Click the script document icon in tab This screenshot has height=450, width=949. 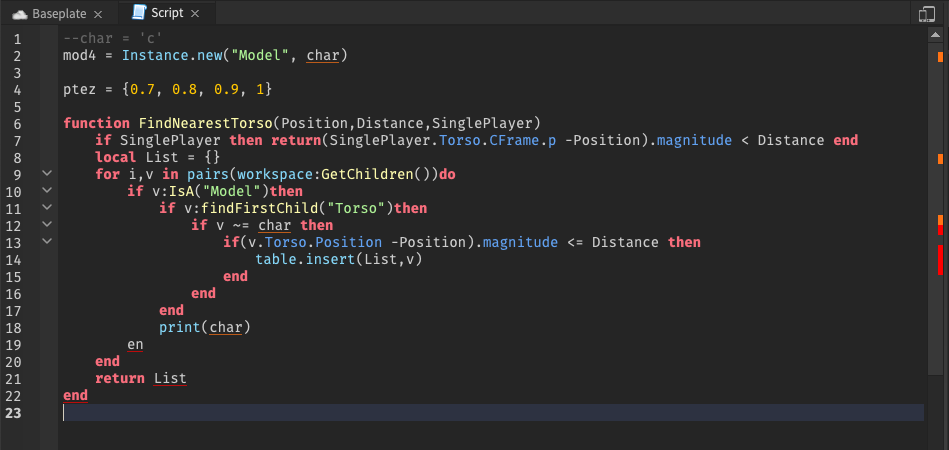(139, 13)
